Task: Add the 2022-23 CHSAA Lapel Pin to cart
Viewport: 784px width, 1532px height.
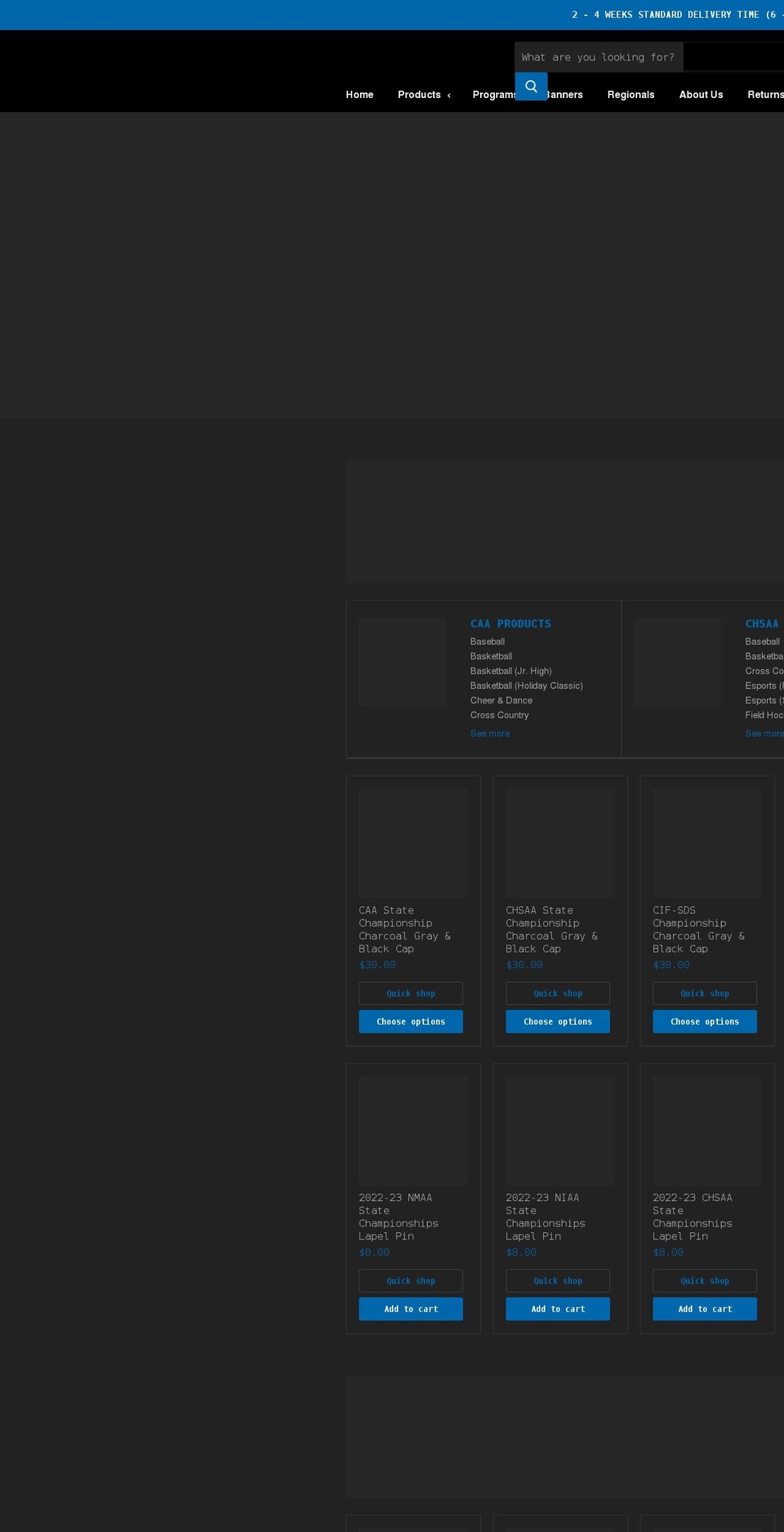Action: point(705,1309)
